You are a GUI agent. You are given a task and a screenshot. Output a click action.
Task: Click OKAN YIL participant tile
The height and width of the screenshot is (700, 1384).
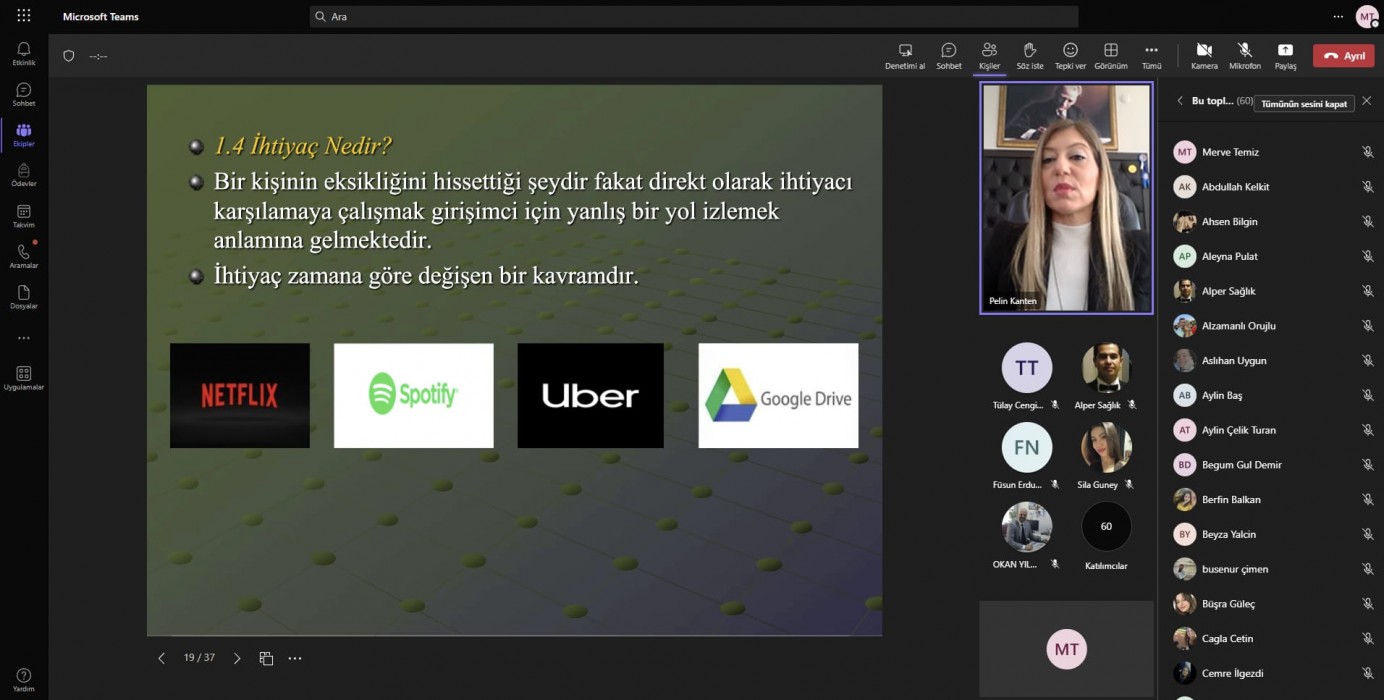point(1027,536)
